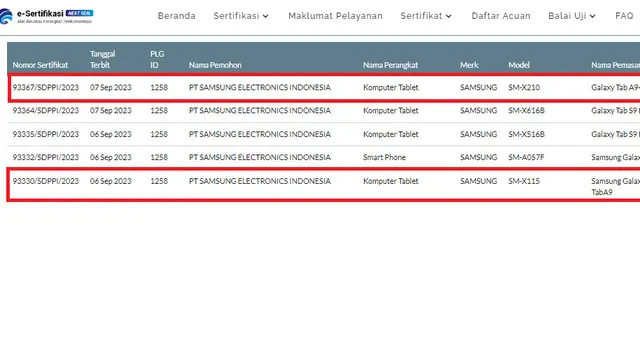Click PLG ID 1258 in the 93335 row
Screen dimensions: 640x360
coord(159,134)
